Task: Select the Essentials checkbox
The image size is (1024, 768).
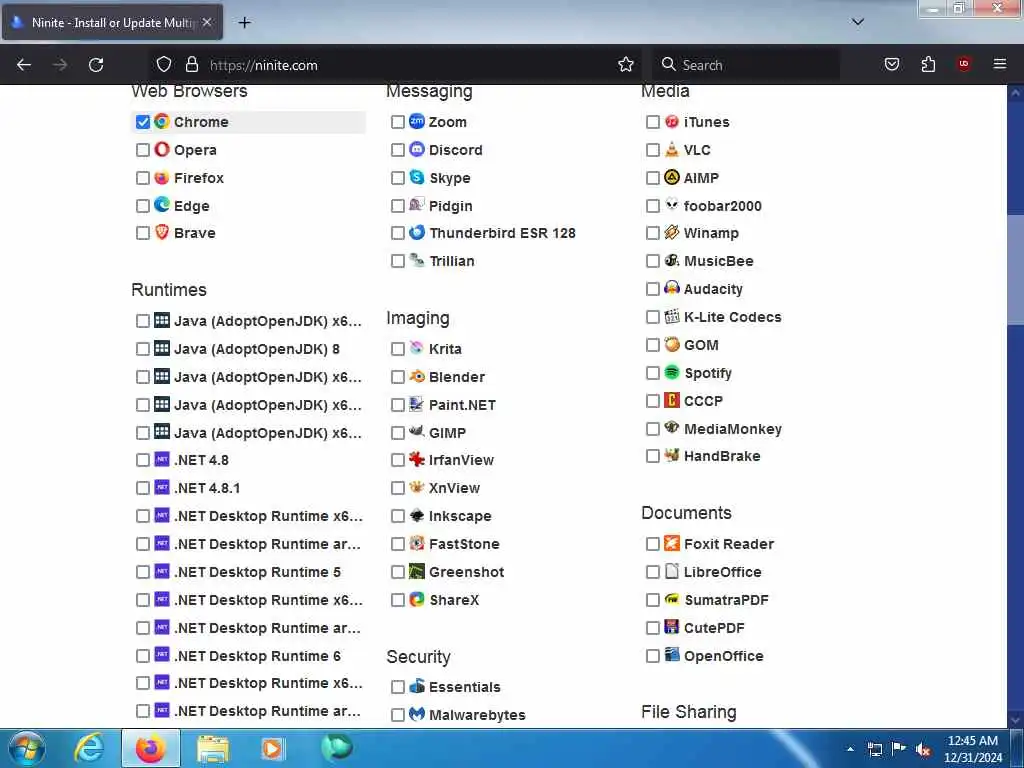Action: [x=398, y=687]
